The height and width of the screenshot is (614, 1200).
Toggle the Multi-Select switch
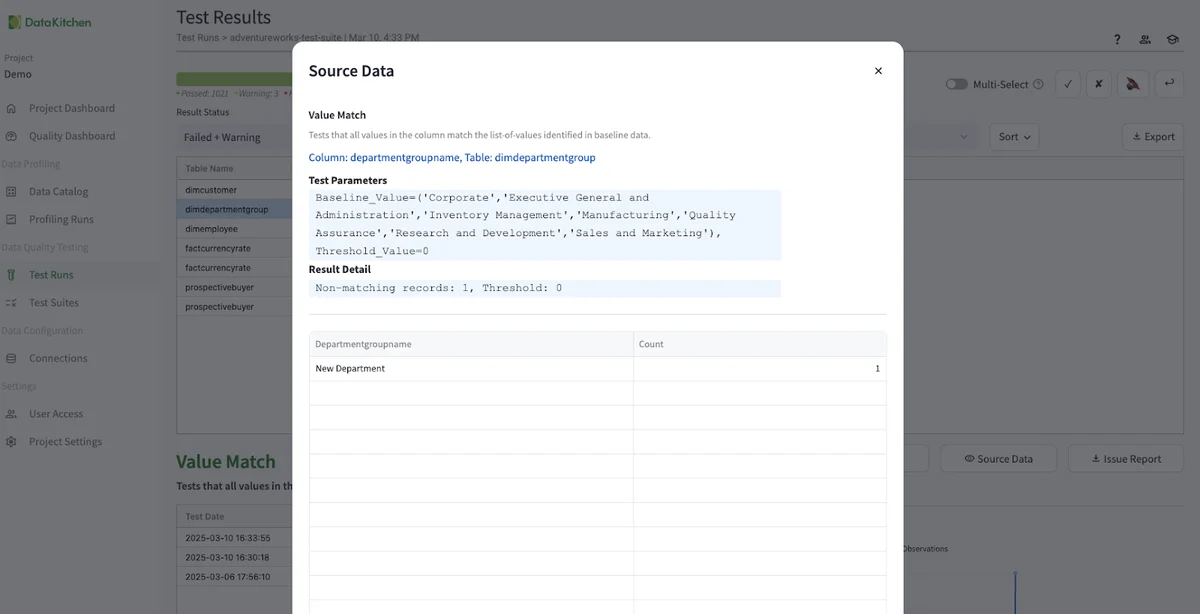click(956, 85)
